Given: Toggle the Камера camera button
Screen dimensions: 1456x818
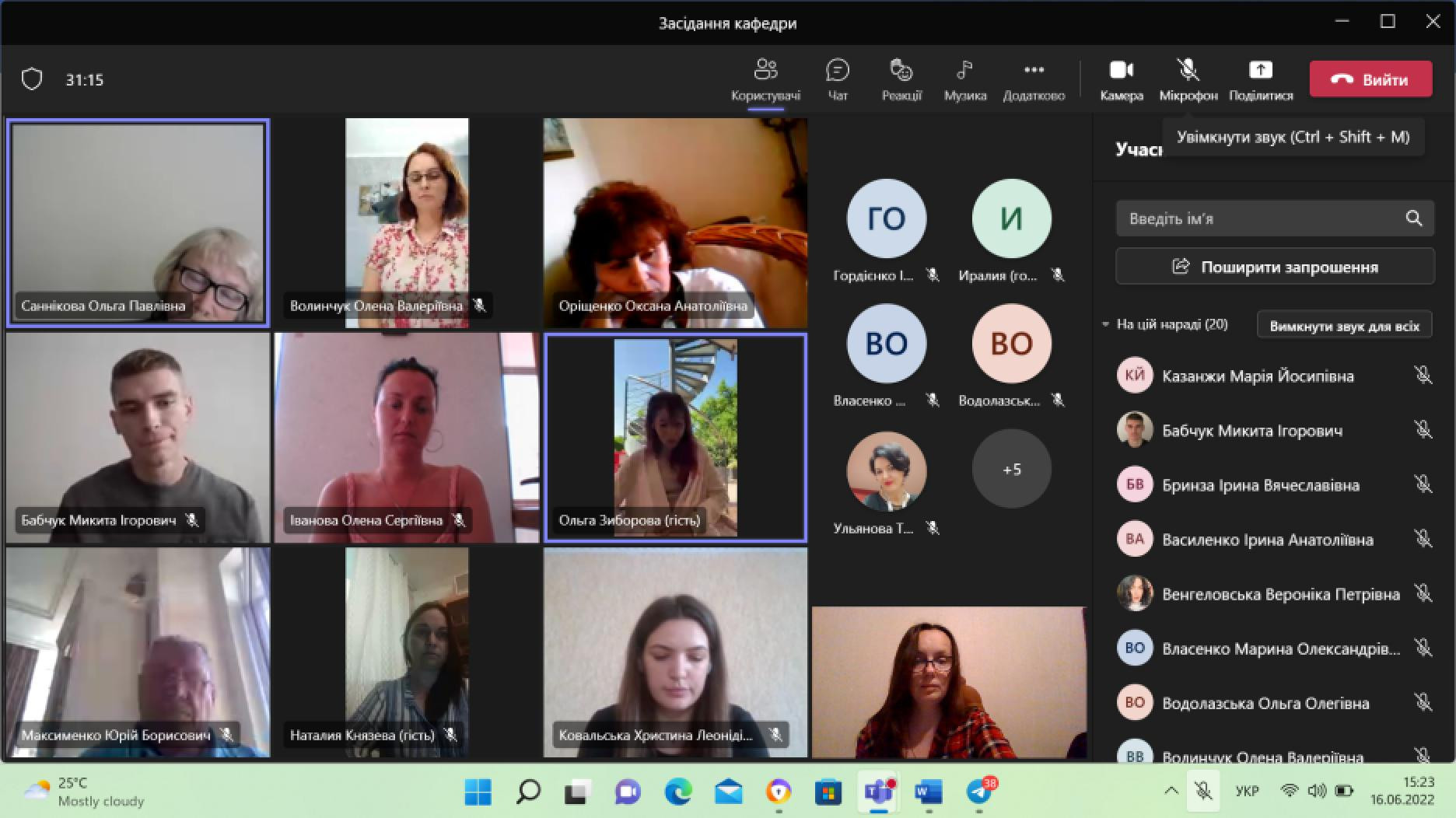Looking at the screenshot, I should (1122, 79).
